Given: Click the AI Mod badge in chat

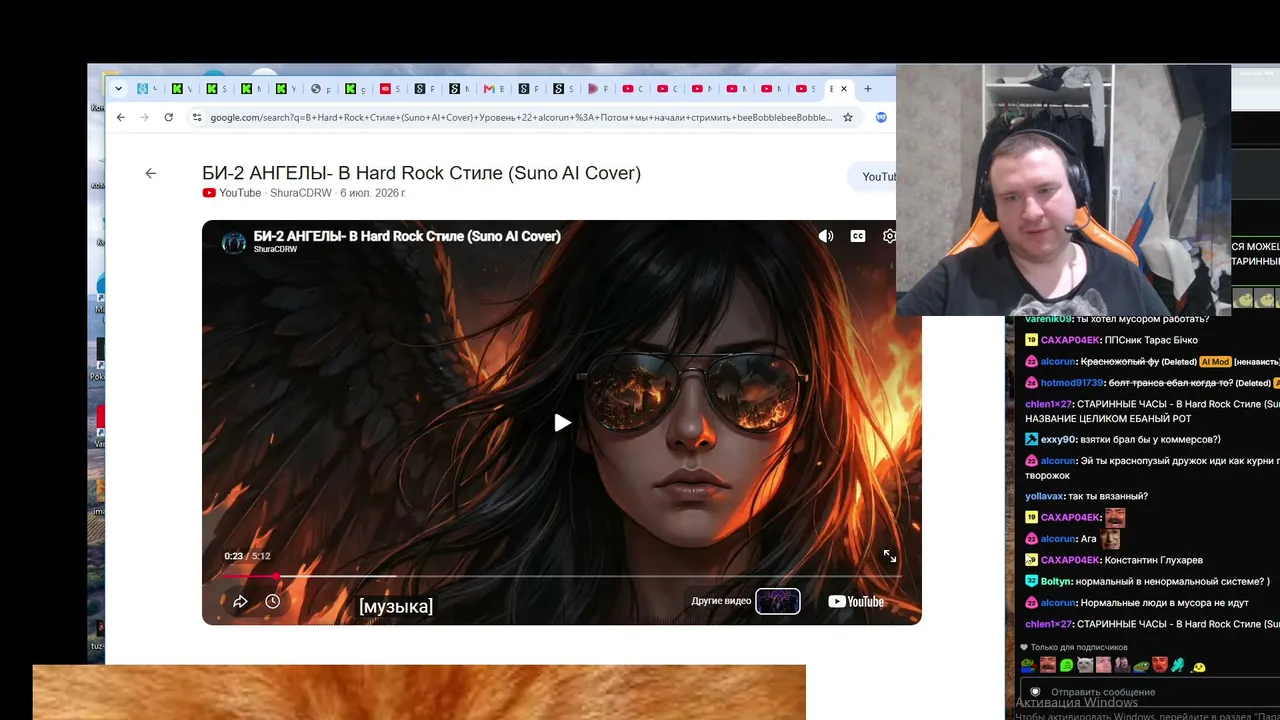Looking at the screenshot, I should 1215,361.
